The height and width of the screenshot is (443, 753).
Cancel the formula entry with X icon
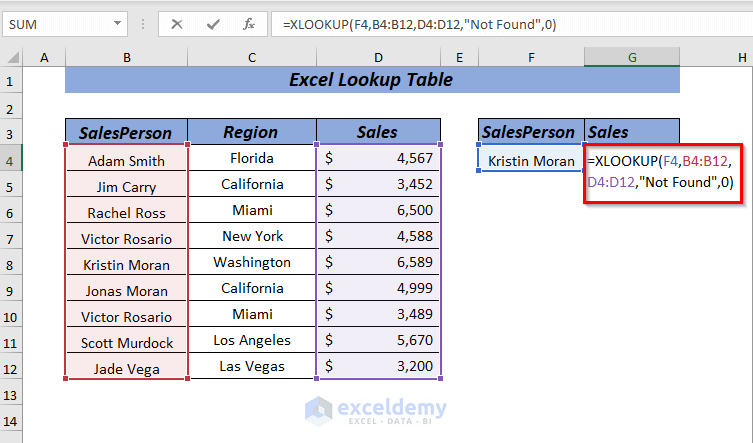point(177,24)
